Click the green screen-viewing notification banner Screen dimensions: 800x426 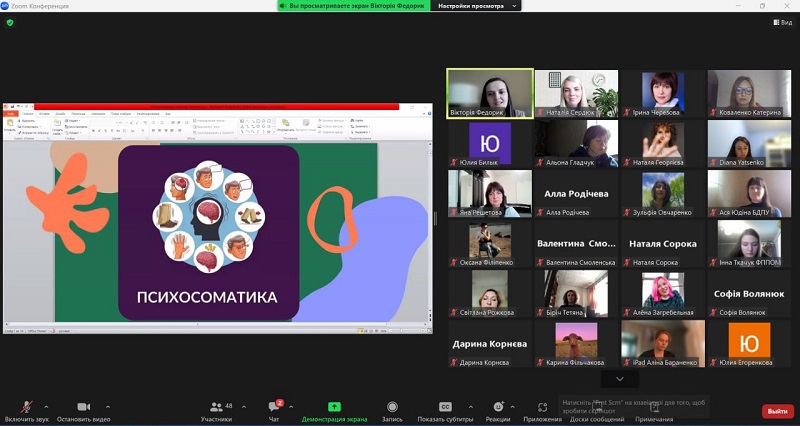(354, 6)
